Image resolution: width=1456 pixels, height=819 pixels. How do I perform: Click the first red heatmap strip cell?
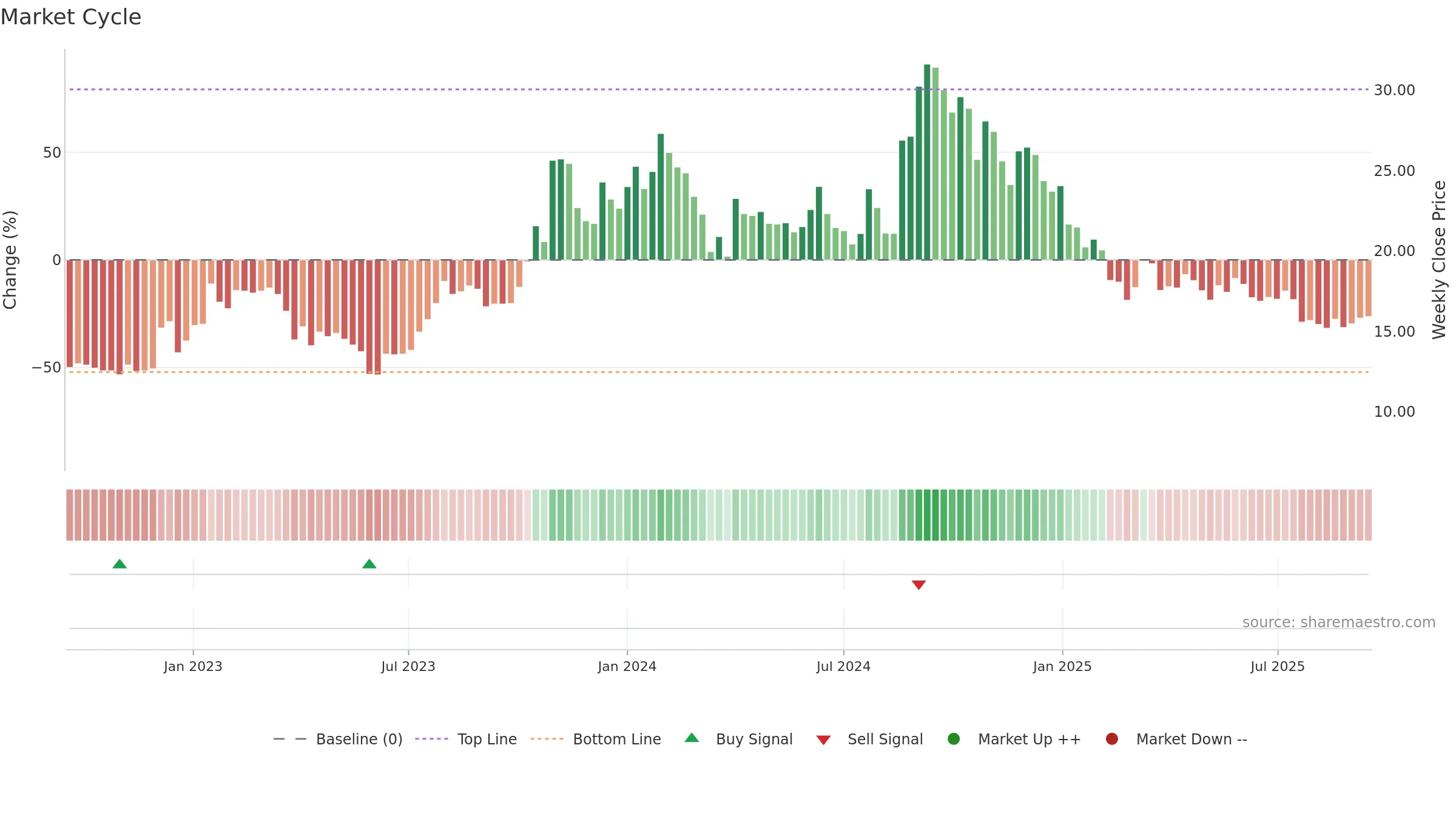[x=70, y=515]
